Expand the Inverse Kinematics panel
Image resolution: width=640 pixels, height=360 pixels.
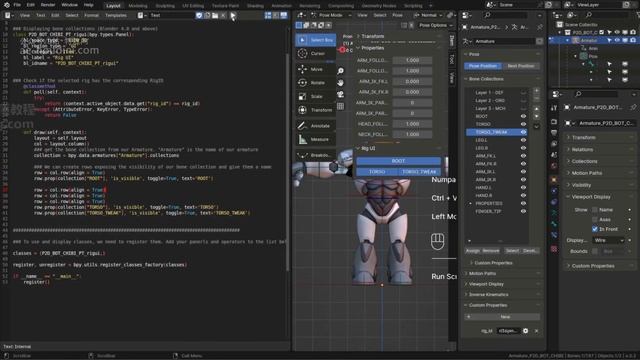502,295
